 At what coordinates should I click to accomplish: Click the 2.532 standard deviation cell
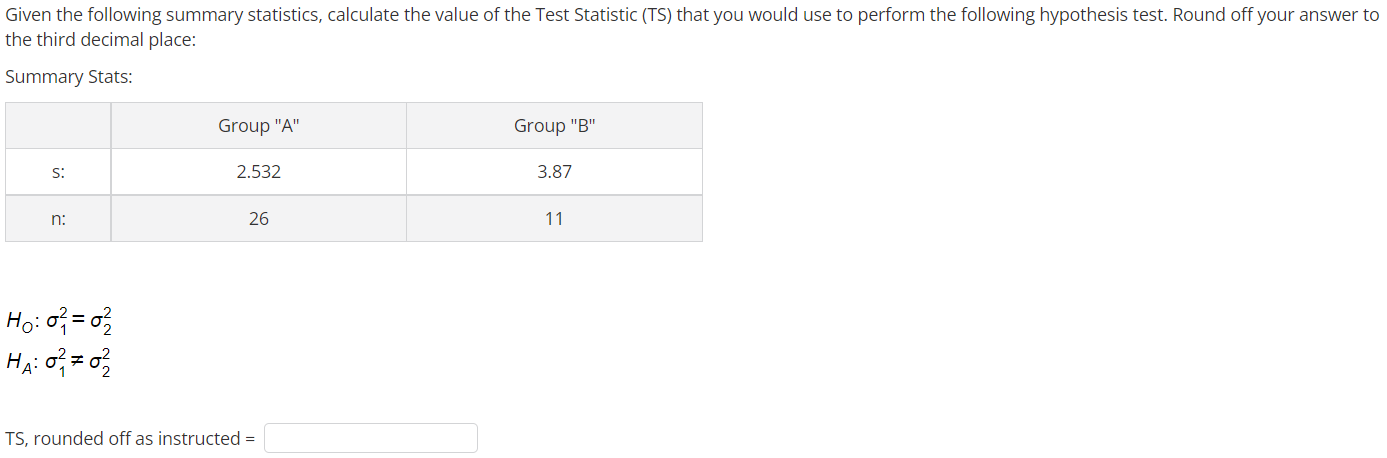(x=259, y=172)
